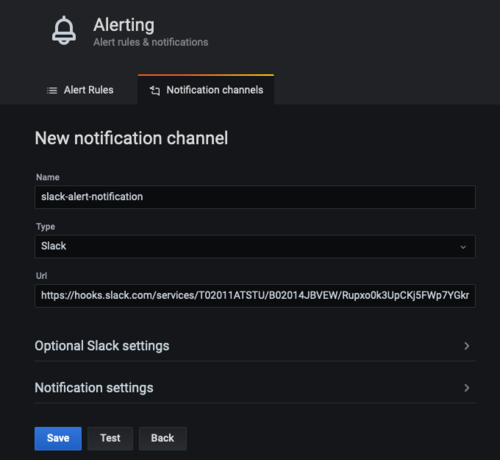
Task: Click the Optional Slack settings chevron
Action: click(x=467, y=346)
